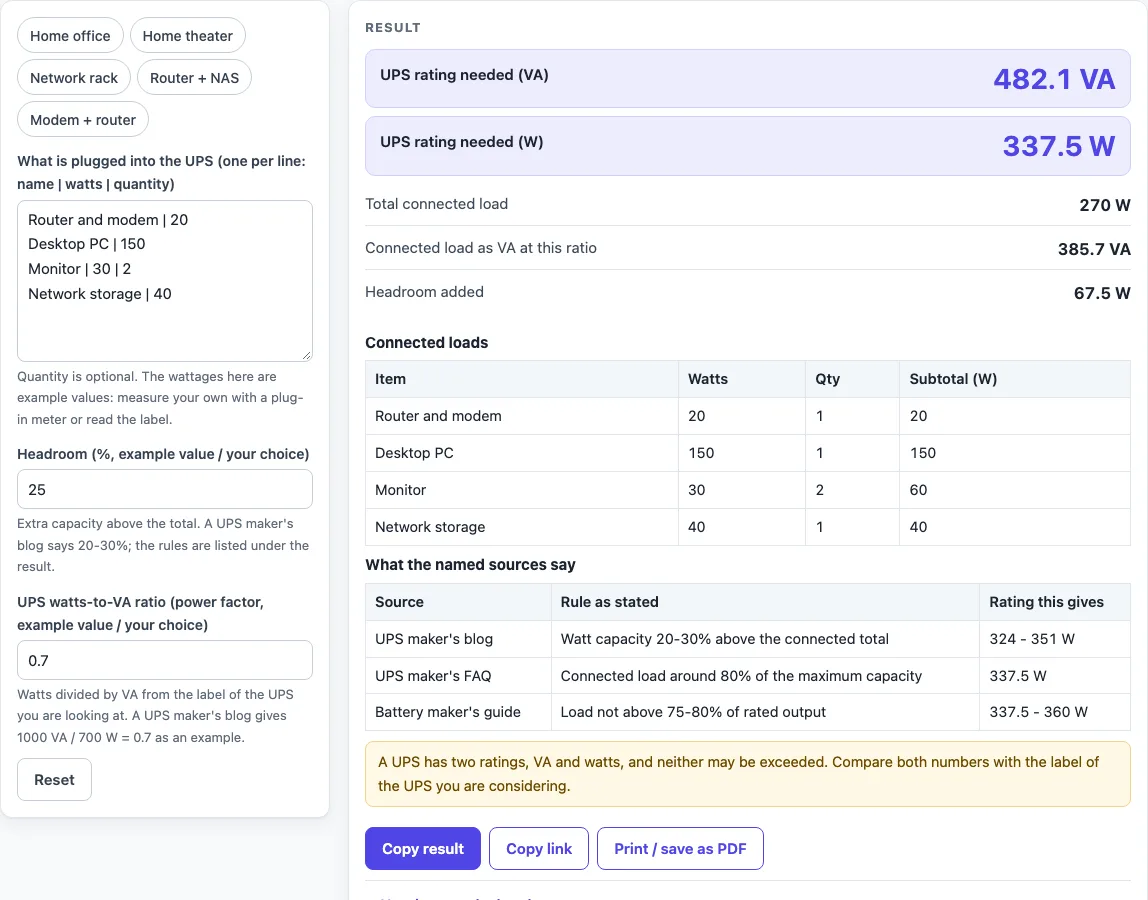Image resolution: width=1148 pixels, height=900 pixels.
Task: Select the Home office preset
Action: pos(70,36)
